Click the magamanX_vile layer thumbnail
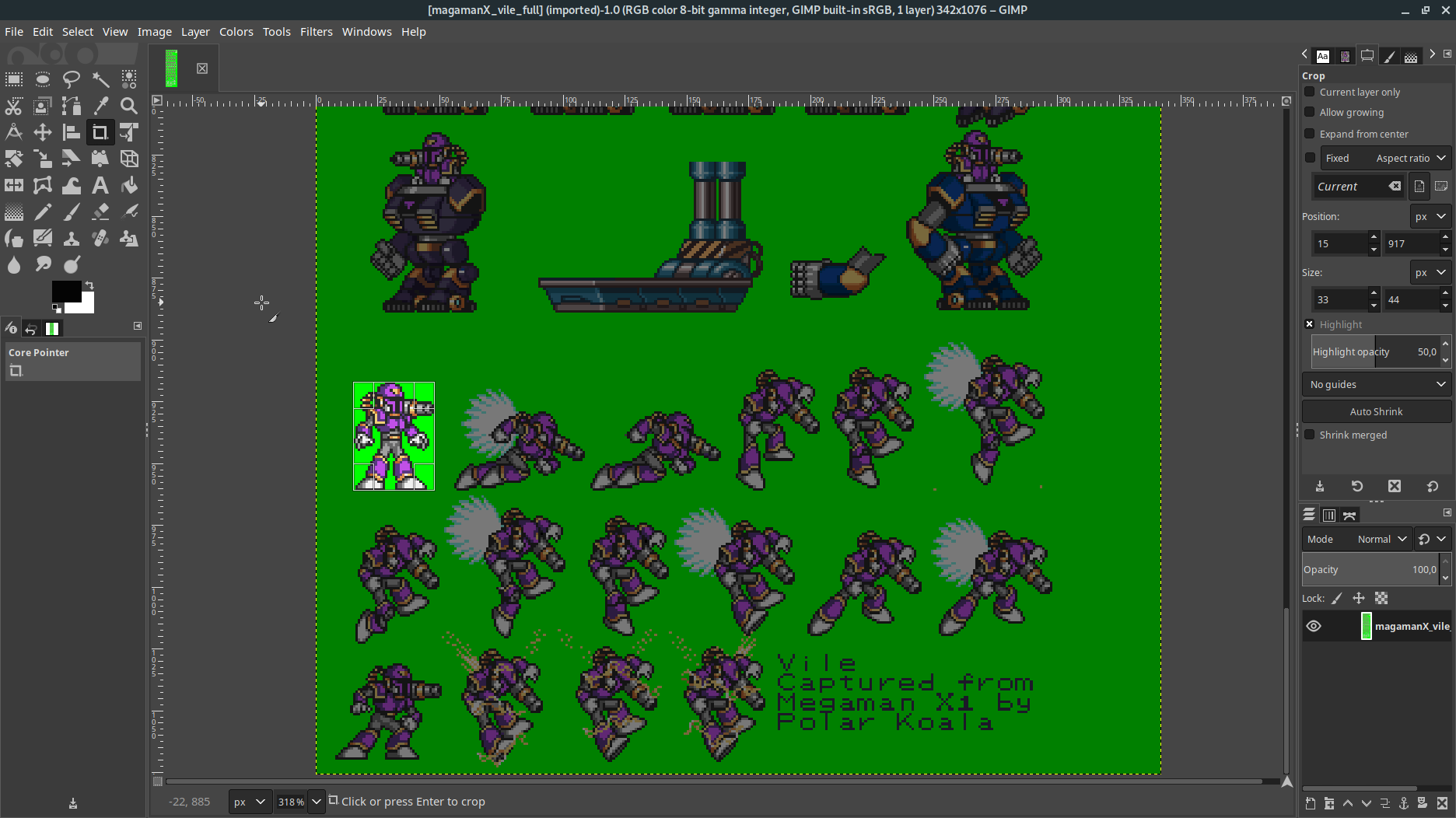Image resolution: width=1456 pixels, height=818 pixels. point(1367,626)
